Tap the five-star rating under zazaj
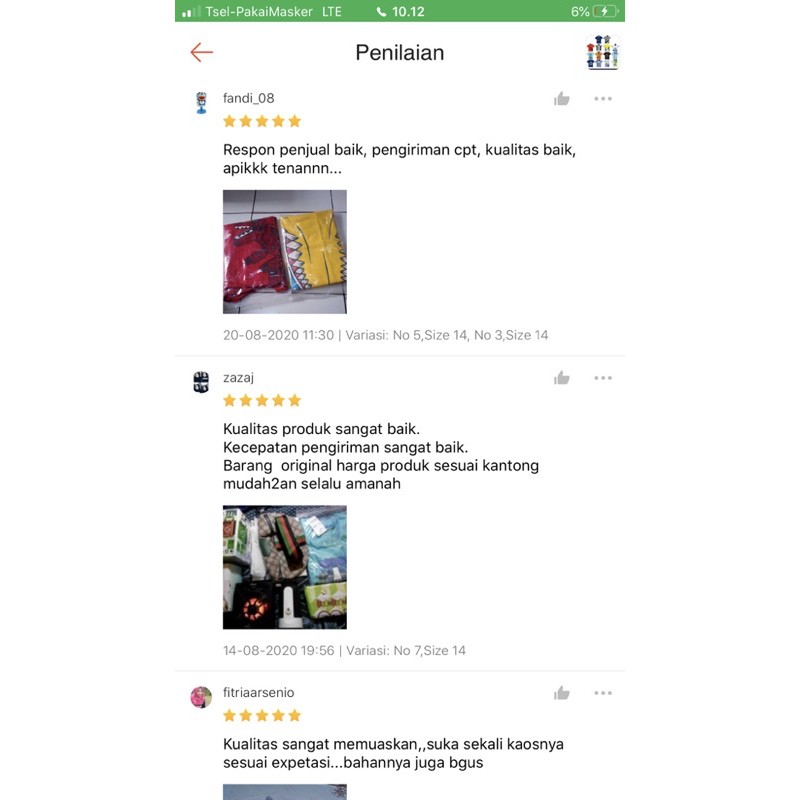 pyautogui.click(x=262, y=400)
